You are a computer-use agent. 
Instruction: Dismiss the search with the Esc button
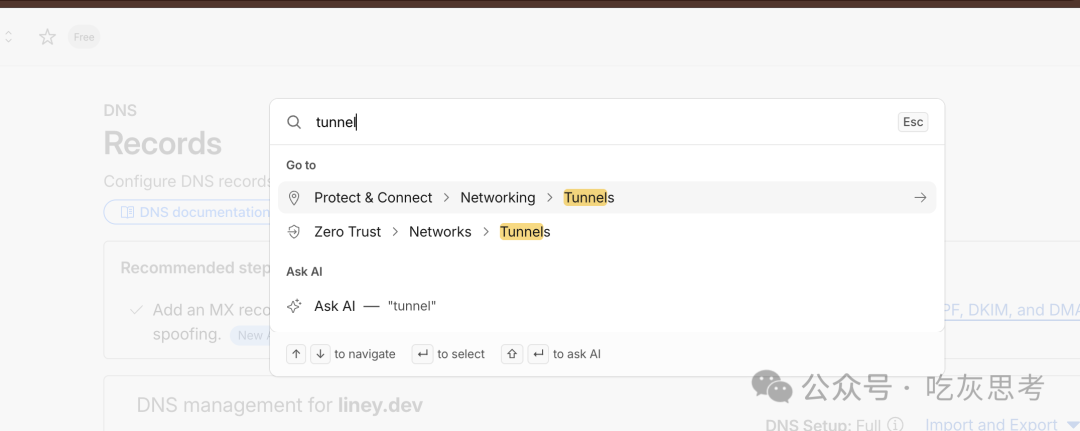coord(913,122)
